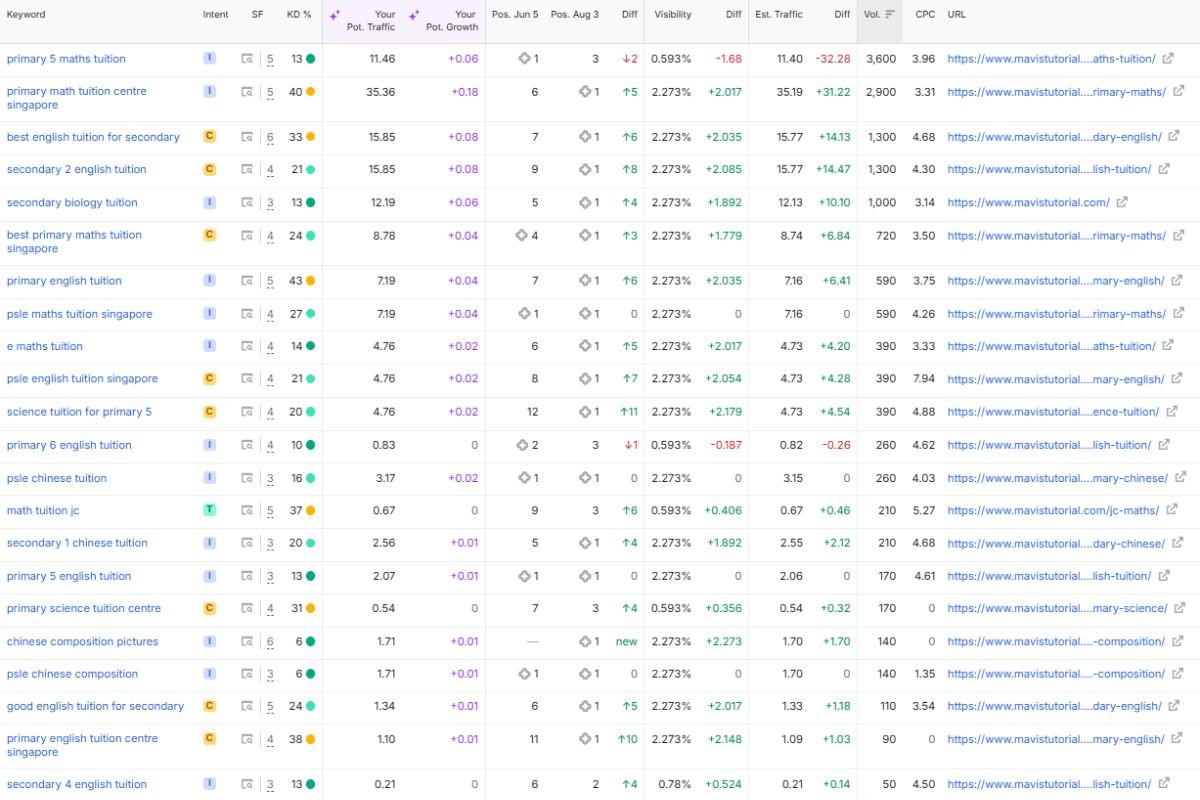View SERP features icon for secondary 1 chinese tuition
The width and height of the screenshot is (1200, 800).
click(x=247, y=544)
